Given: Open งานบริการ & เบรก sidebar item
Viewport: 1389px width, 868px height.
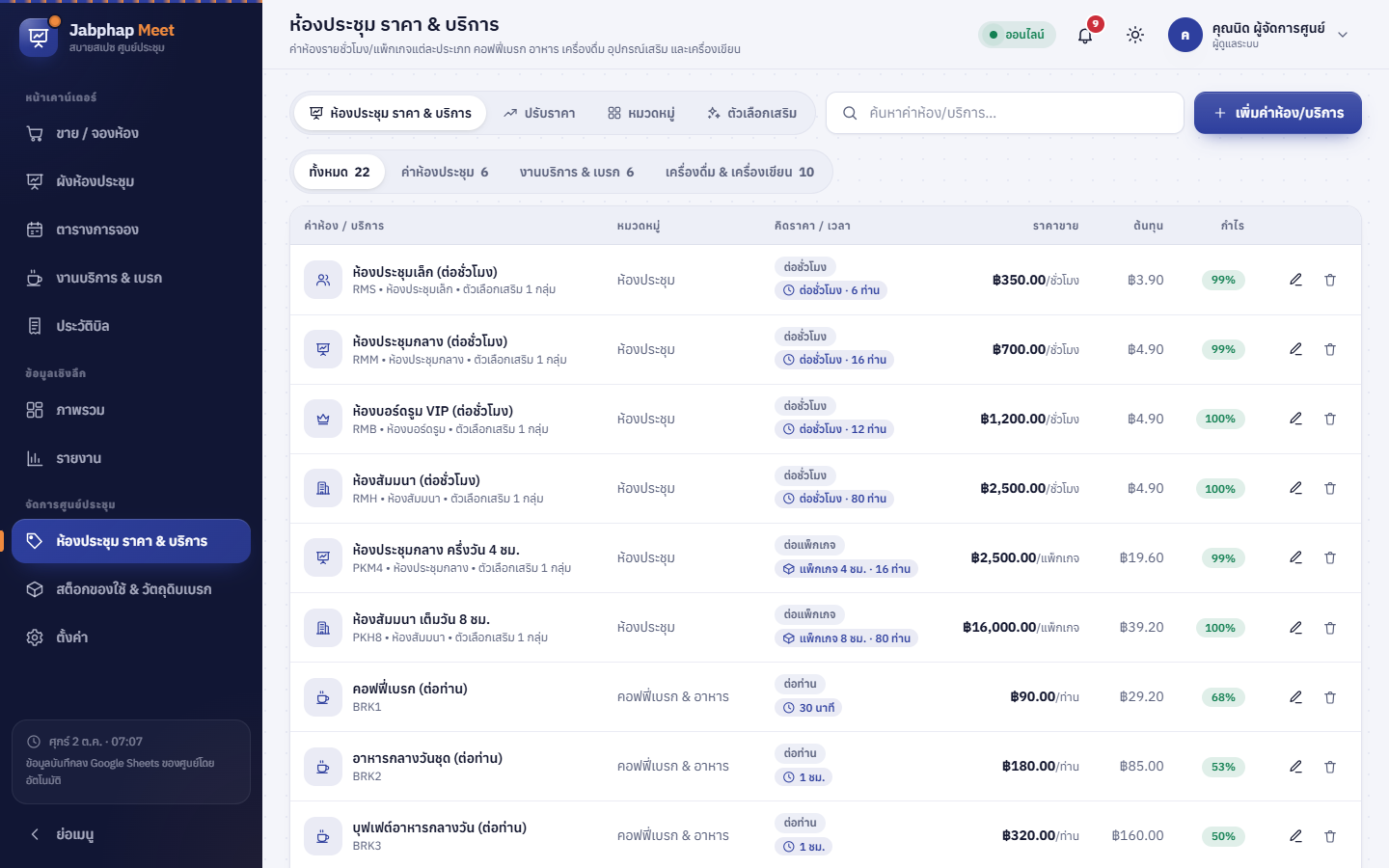Looking at the screenshot, I should point(131,278).
